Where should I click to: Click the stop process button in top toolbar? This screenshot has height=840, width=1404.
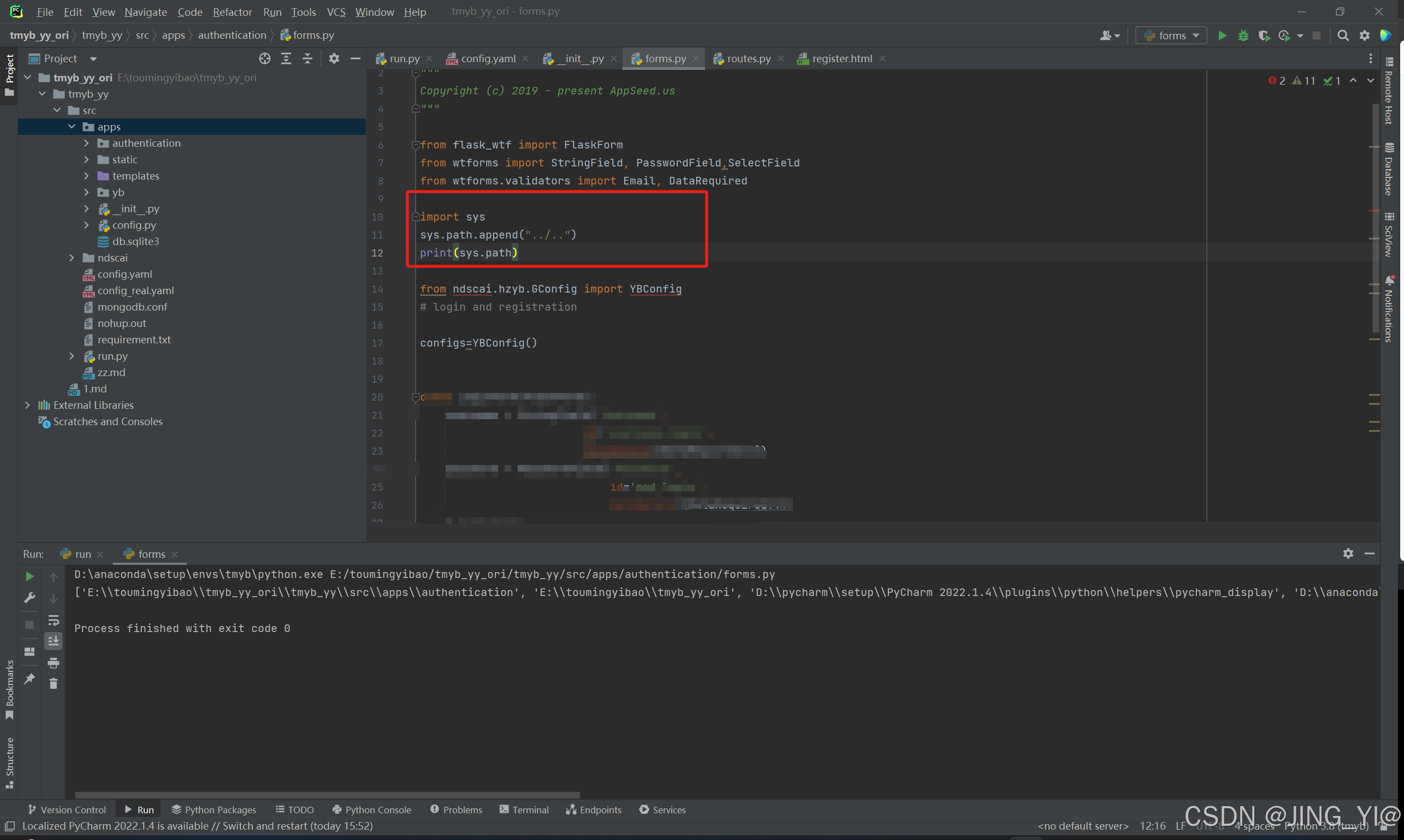tap(1316, 35)
